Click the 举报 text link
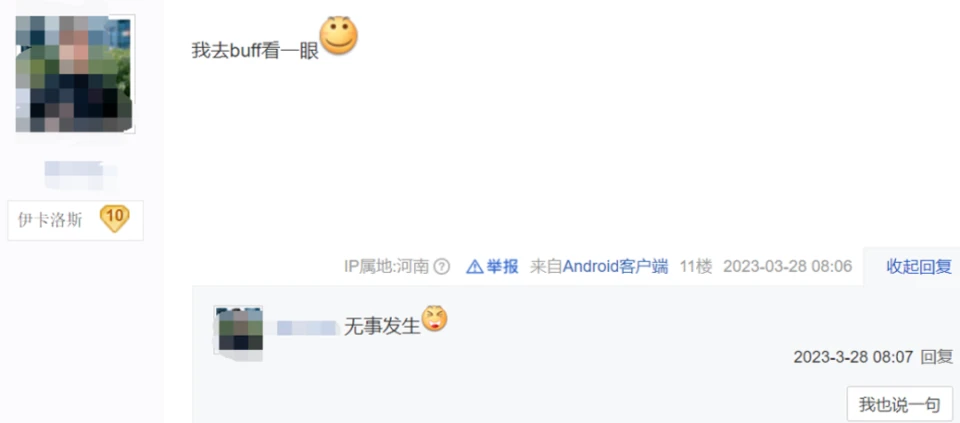 [503, 266]
